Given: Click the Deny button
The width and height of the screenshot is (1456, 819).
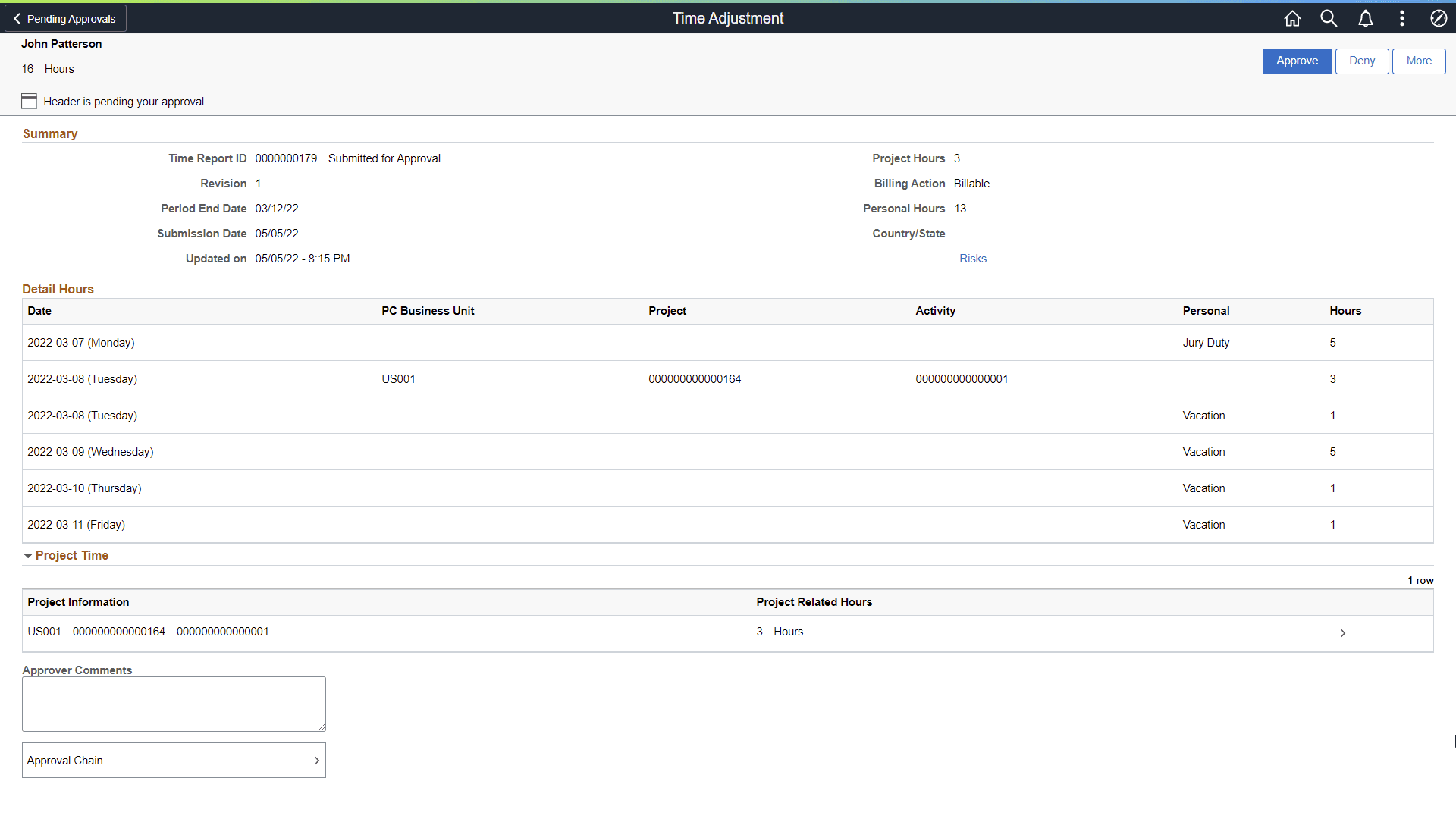Looking at the screenshot, I should 1361,61.
